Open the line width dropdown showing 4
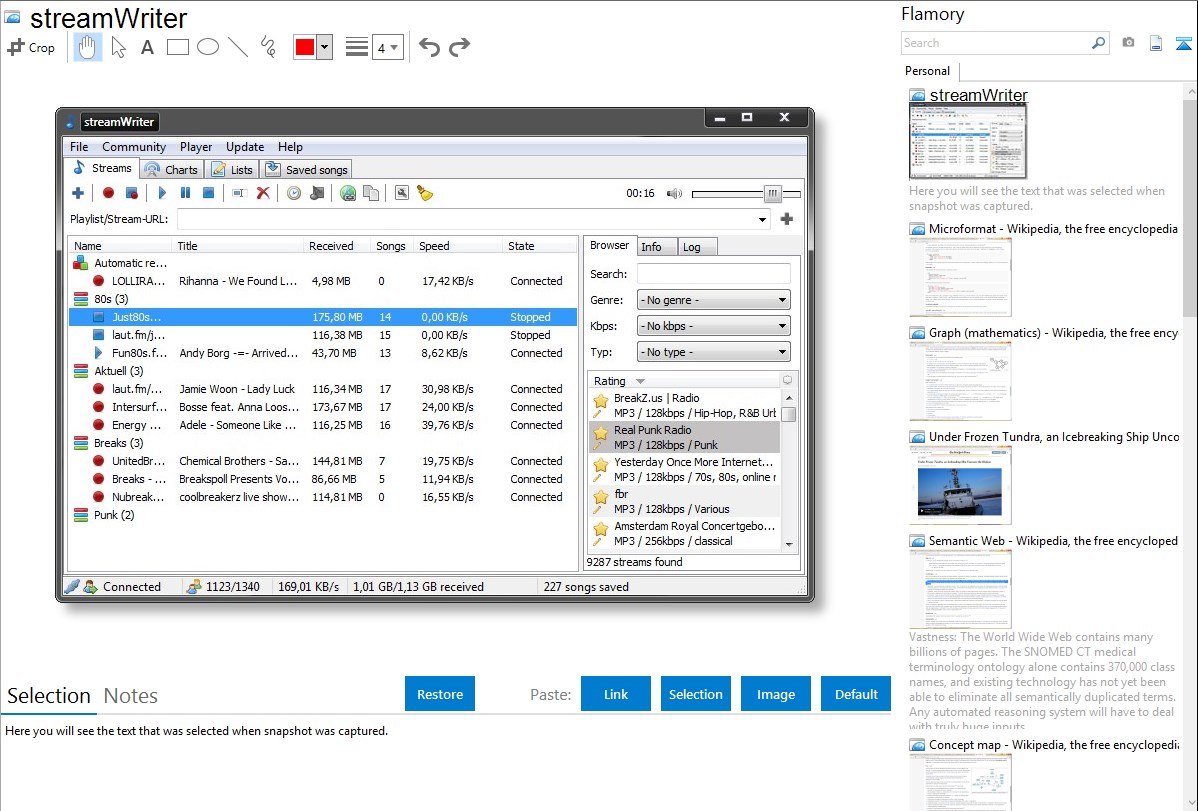This screenshot has width=1198, height=811. (x=387, y=48)
